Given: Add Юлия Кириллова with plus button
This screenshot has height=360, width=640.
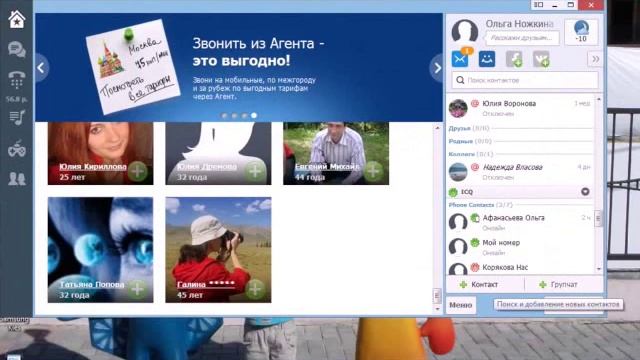Looking at the screenshot, I should 138,171.
